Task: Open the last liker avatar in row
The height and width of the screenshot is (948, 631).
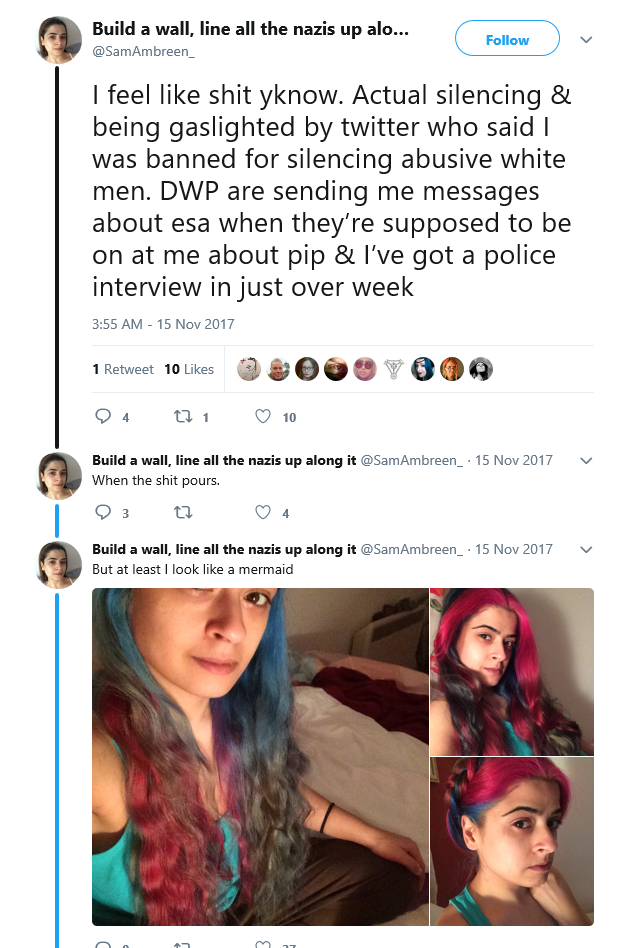Action: tap(481, 369)
